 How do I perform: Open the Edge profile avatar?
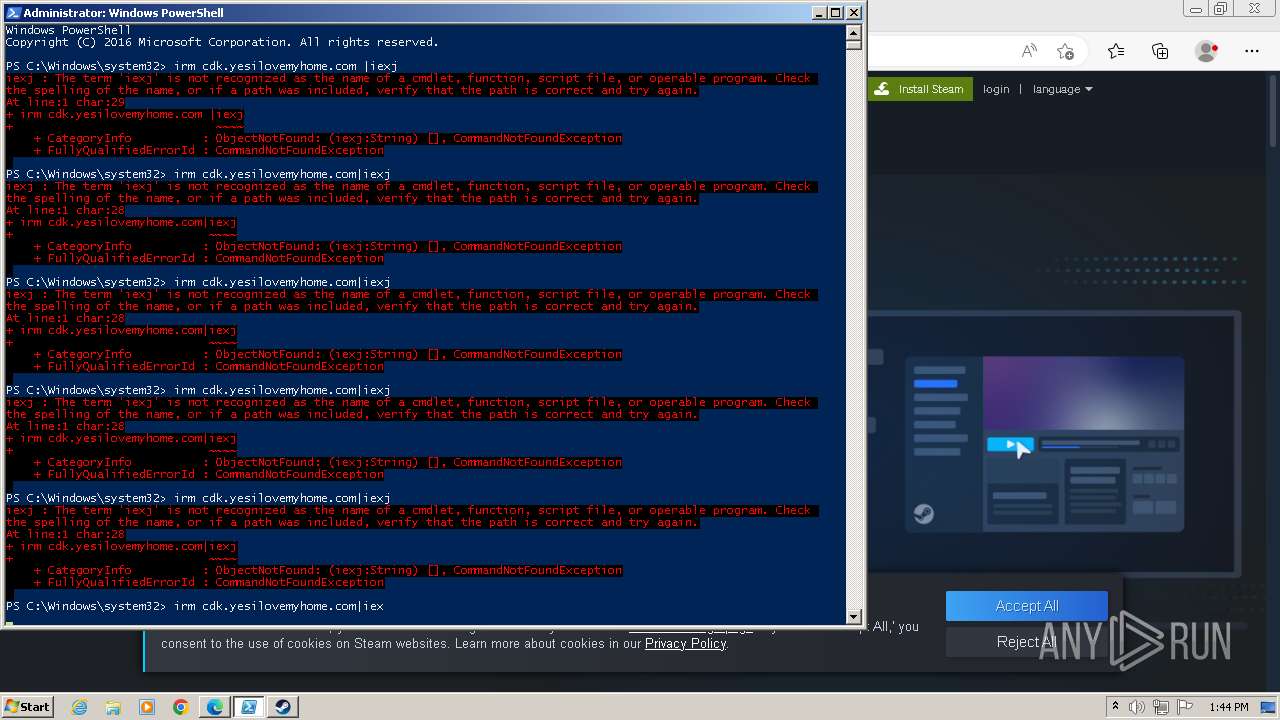coord(1207,51)
